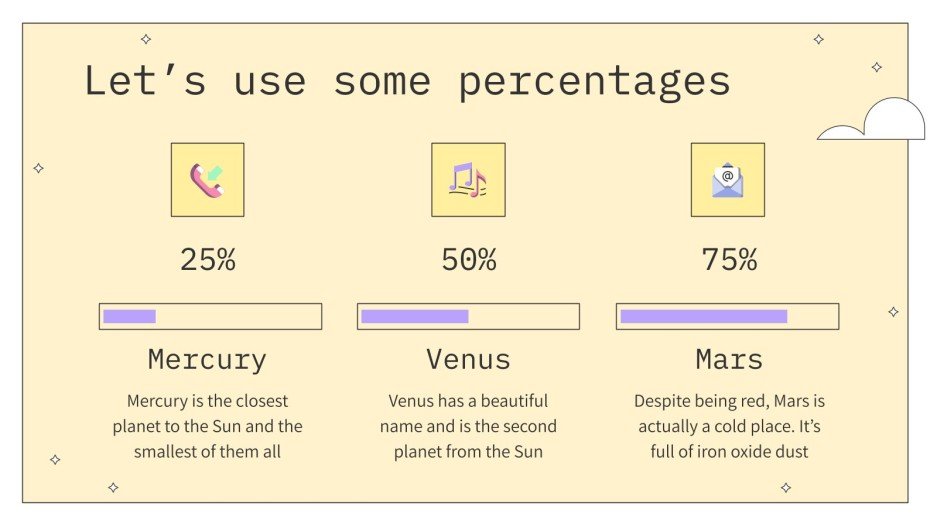Click the Mars heading
The width and height of the screenshot is (937, 527).
[729, 359]
